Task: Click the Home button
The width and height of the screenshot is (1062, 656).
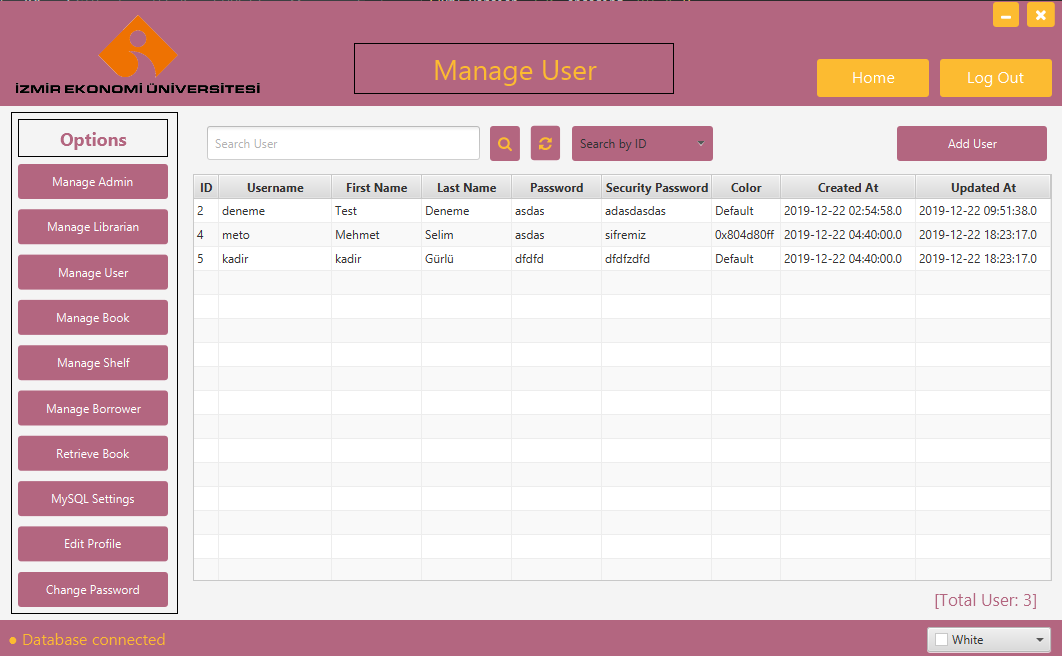Action: tap(873, 78)
